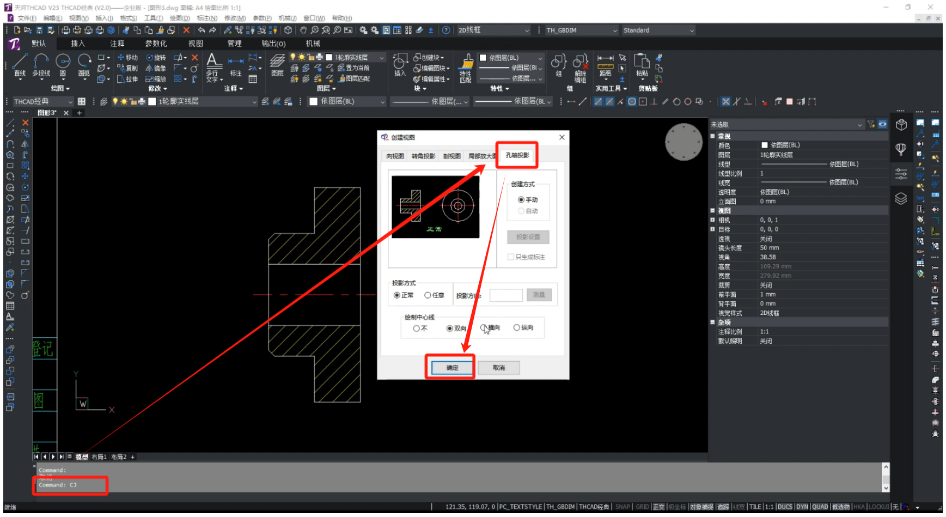
Task: Choose the 不 centerline radio option
Action: tap(420, 328)
